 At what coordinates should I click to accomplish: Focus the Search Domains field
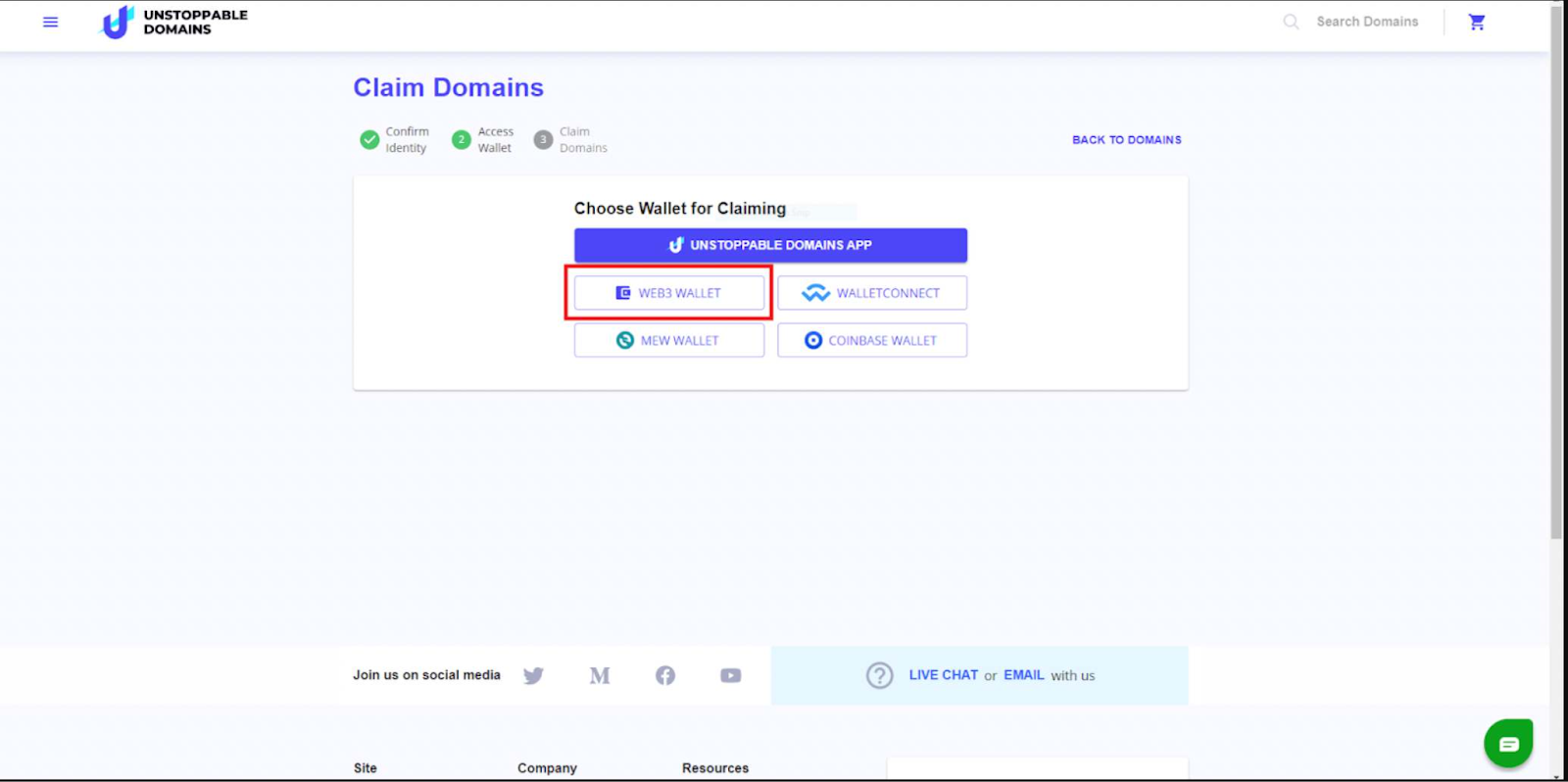(1367, 22)
